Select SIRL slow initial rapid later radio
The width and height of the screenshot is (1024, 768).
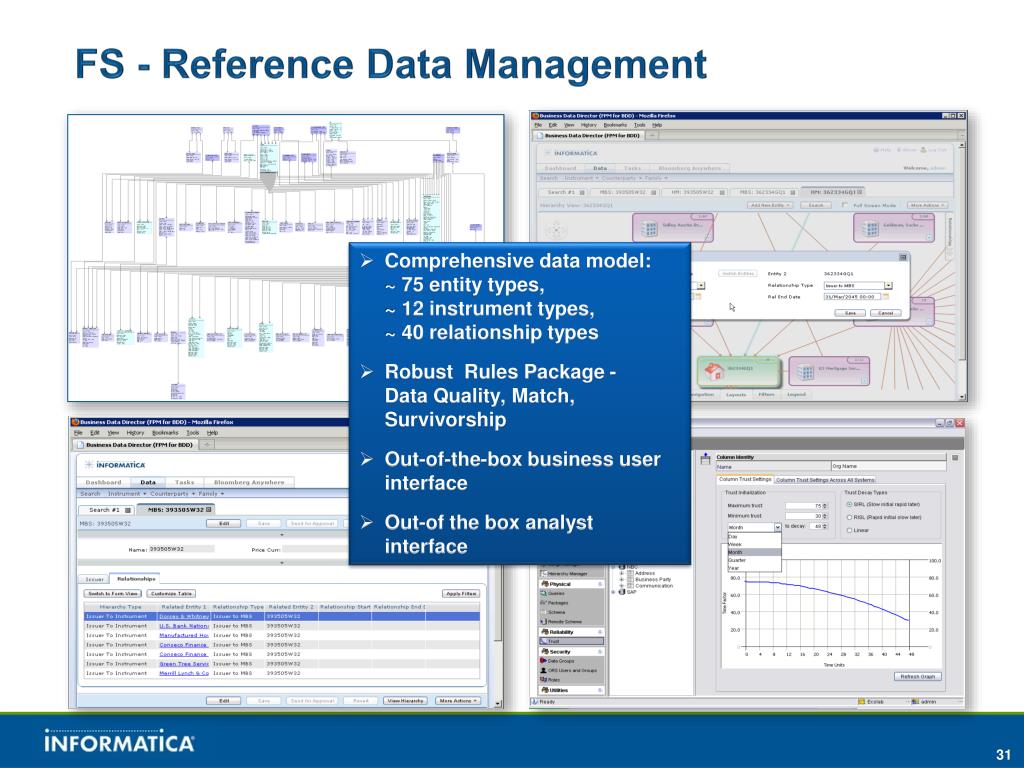849,505
